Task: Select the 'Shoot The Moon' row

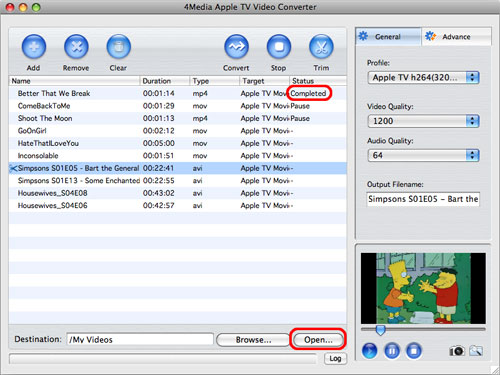Action: pyautogui.click(x=178, y=118)
